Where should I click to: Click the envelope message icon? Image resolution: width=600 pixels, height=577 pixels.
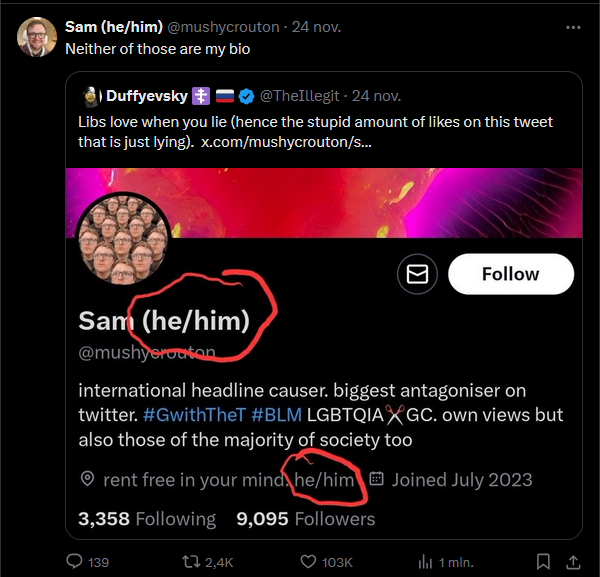pyautogui.click(x=417, y=275)
